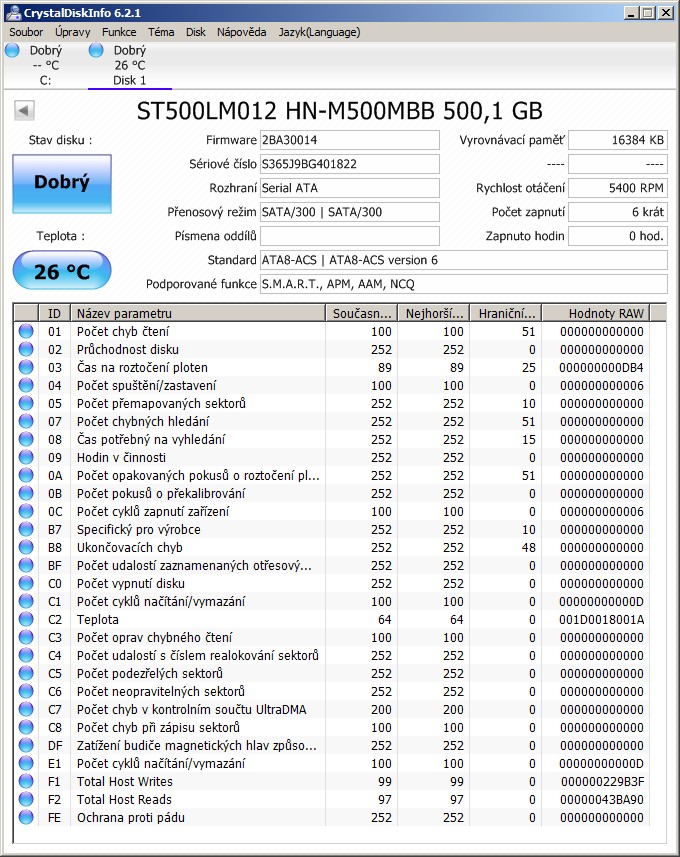Click status icon for Počet chyb při zápisu sektorů
This screenshot has height=857, width=680.
(x=26, y=727)
